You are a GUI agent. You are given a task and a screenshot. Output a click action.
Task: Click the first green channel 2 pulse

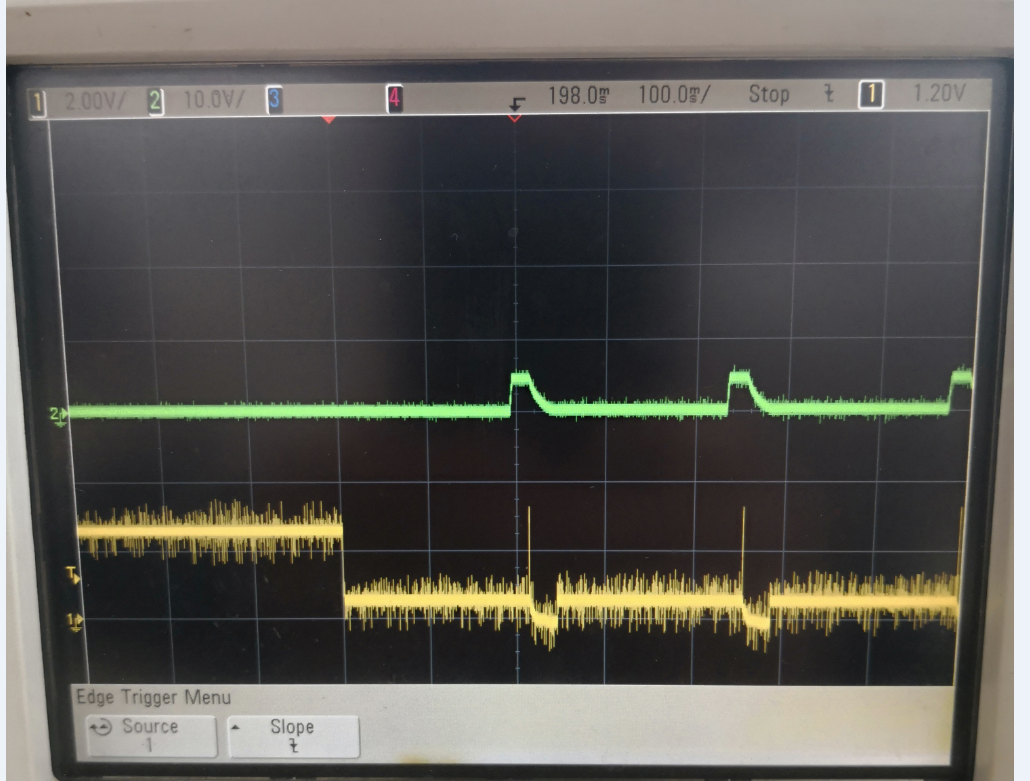(529, 393)
